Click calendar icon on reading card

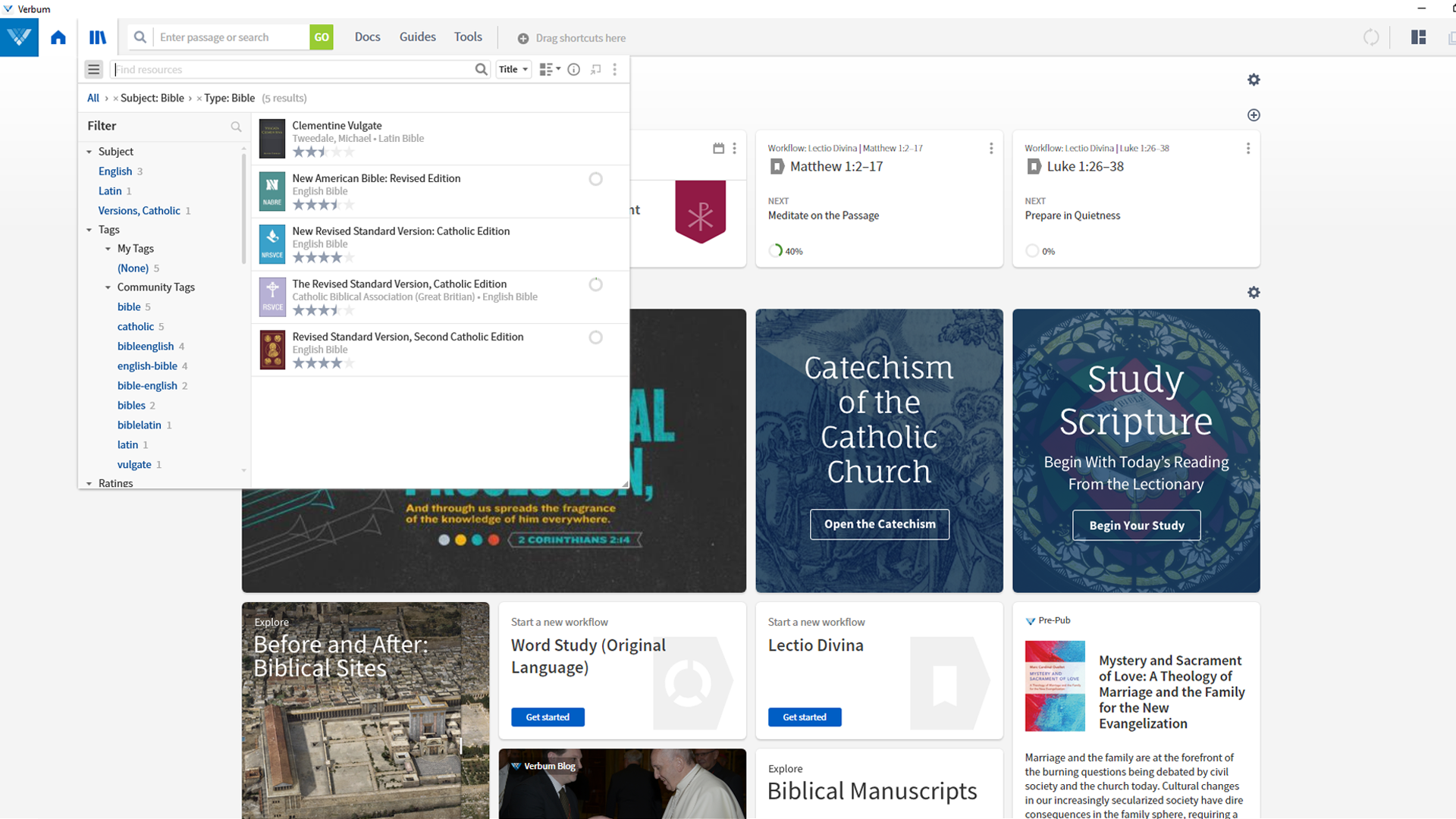(718, 149)
